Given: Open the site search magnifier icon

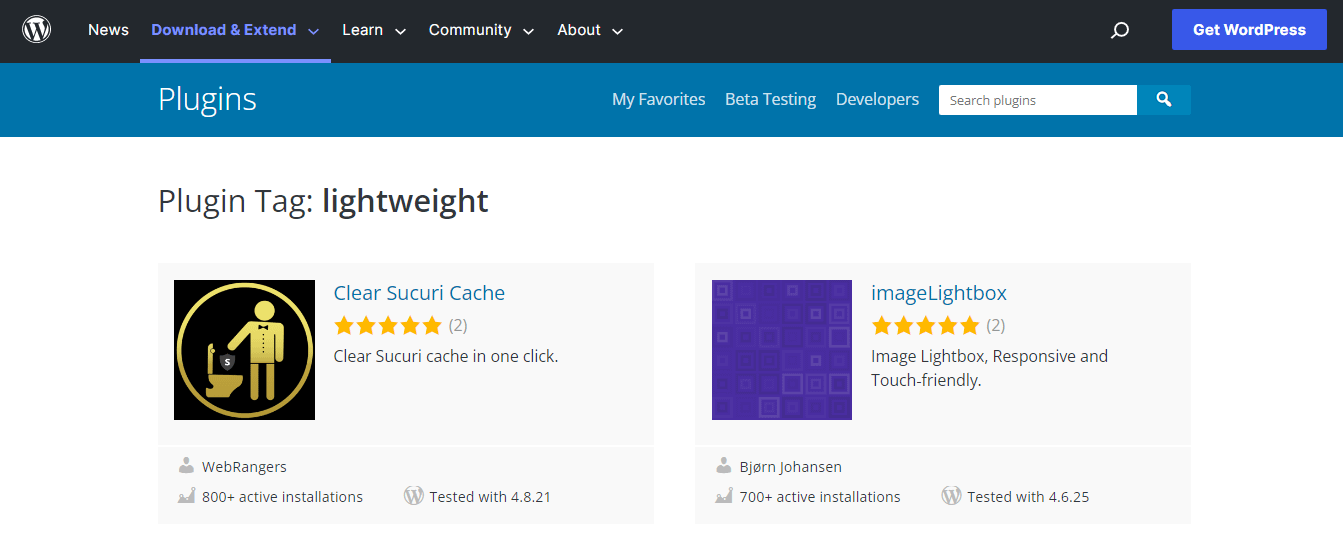Looking at the screenshot, I should click(1120, 30).
